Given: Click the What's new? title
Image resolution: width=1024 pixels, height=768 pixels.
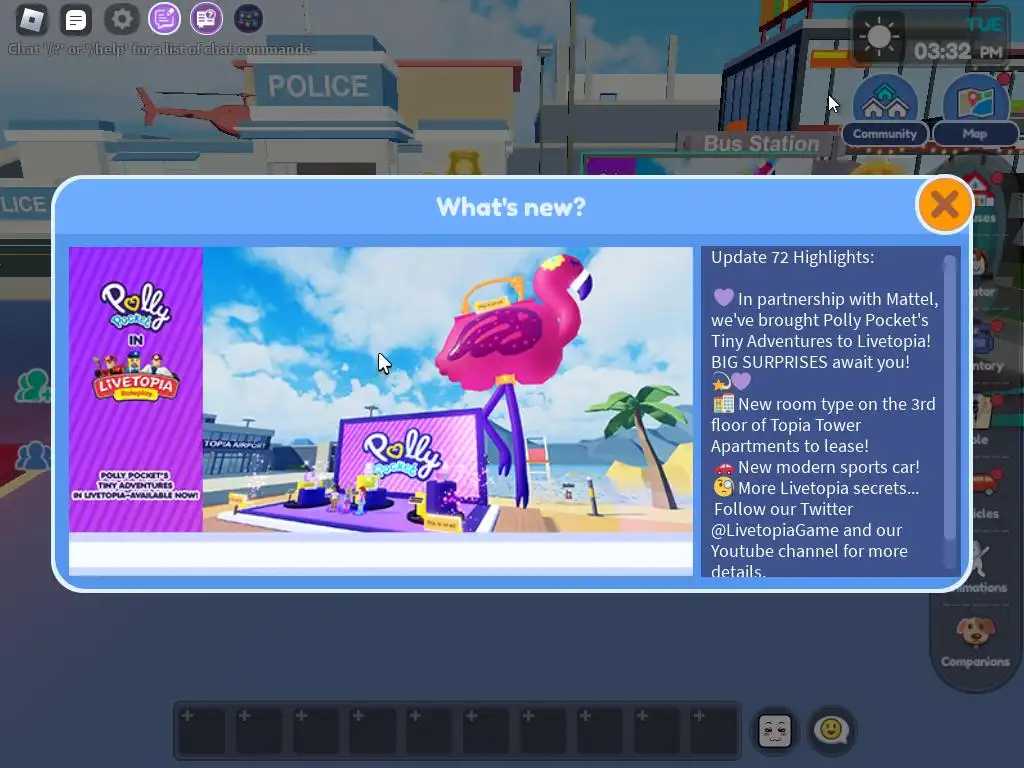Looking at the screenshot, I should coord(511,207).
